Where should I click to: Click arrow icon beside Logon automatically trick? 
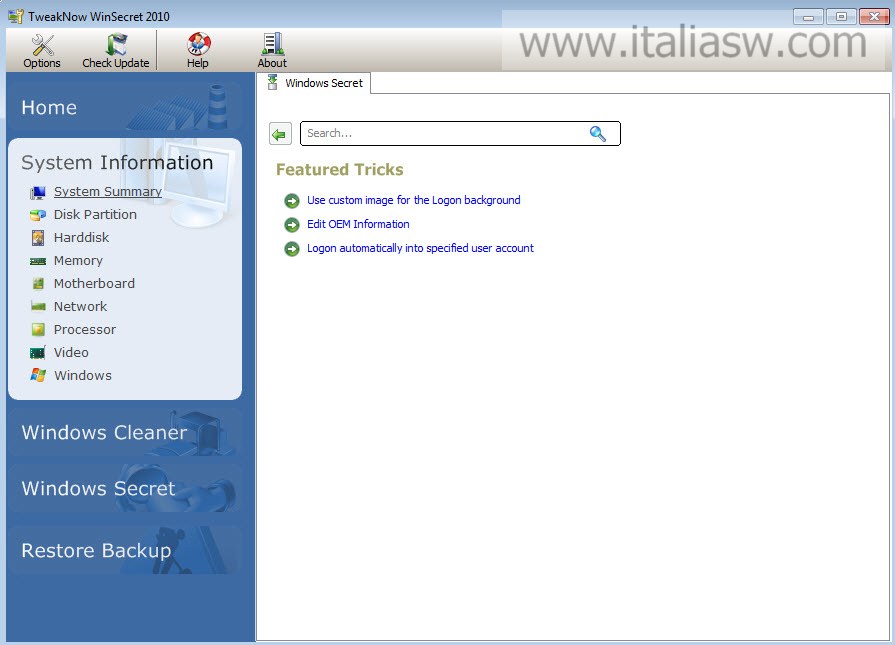(292, 249)
